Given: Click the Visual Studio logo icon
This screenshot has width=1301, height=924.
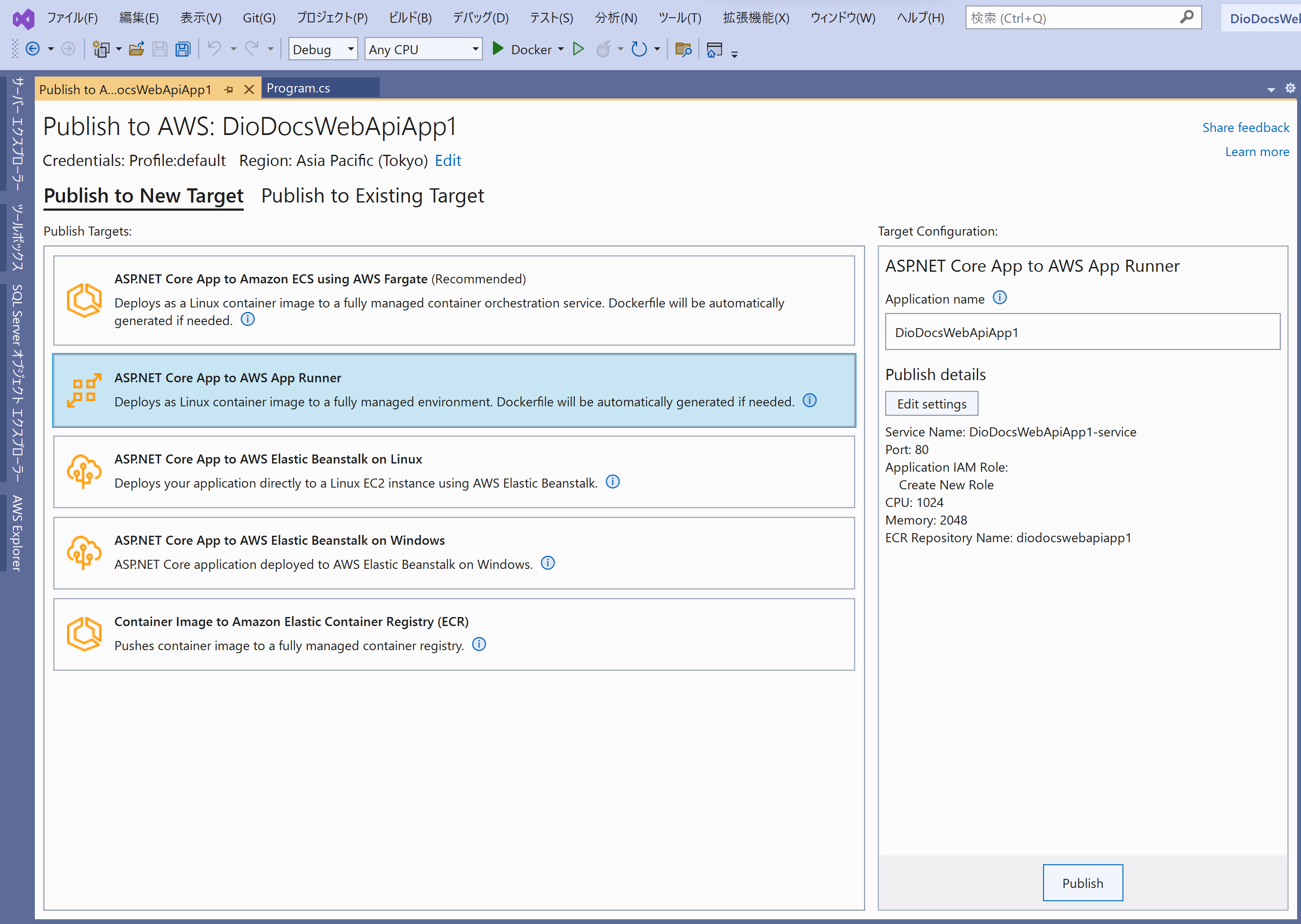Looking at the screenshot, I should coord(23,19).
